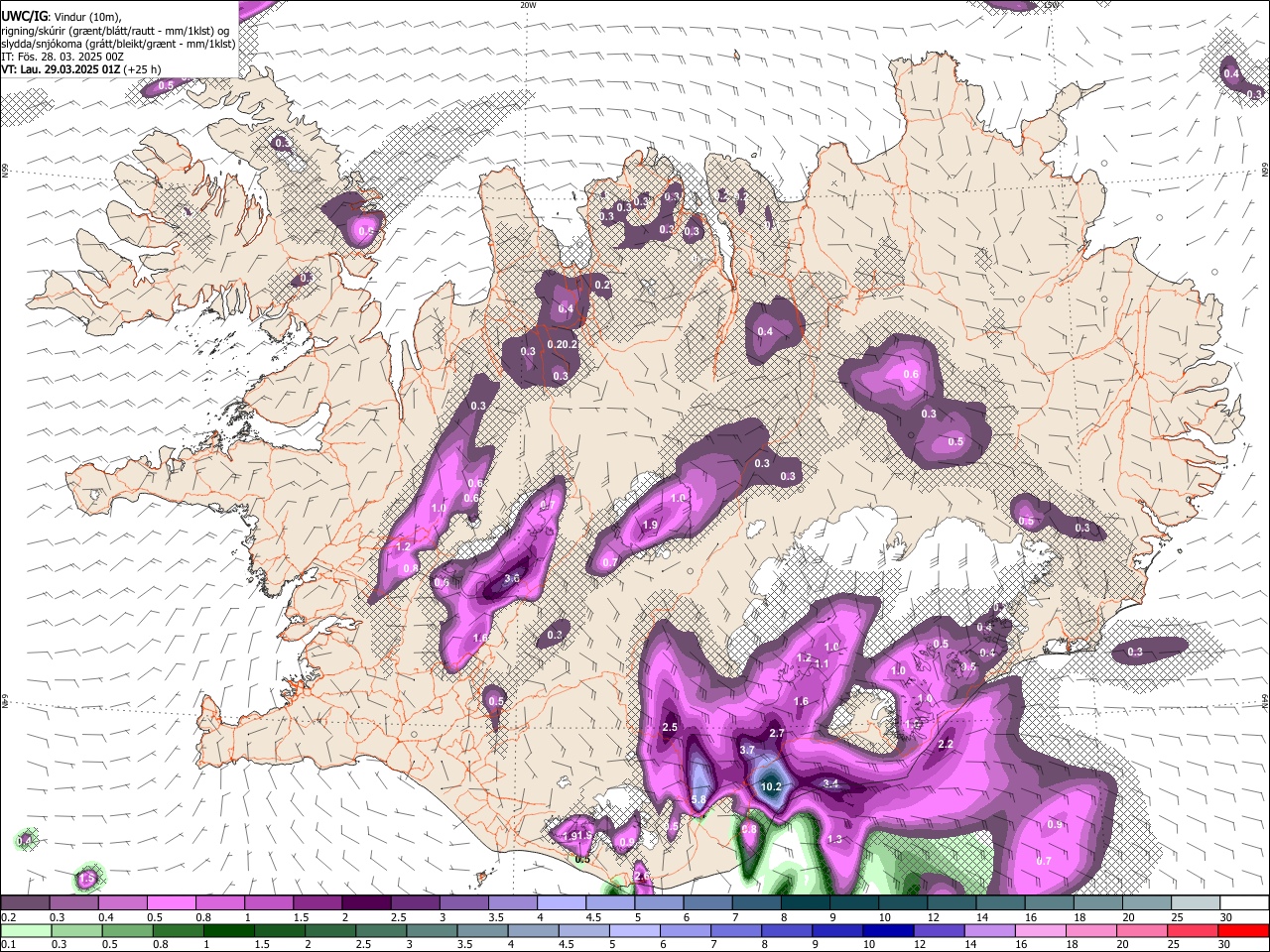This screenshot has height=952, width=1270.
Task: Select the 'IT: Fös. 28. 03. 2025 00Z' line
Action: click(63, 57)
